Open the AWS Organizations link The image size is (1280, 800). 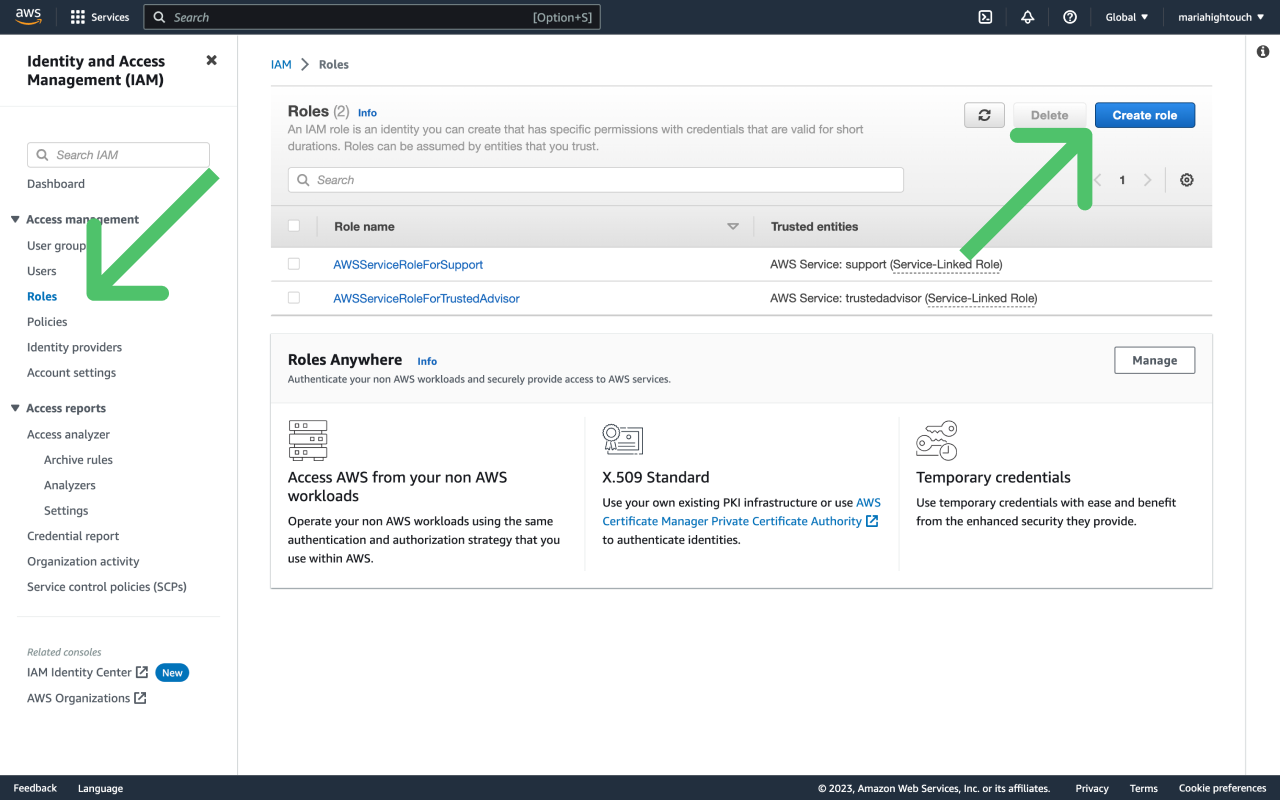coord(78,698)
